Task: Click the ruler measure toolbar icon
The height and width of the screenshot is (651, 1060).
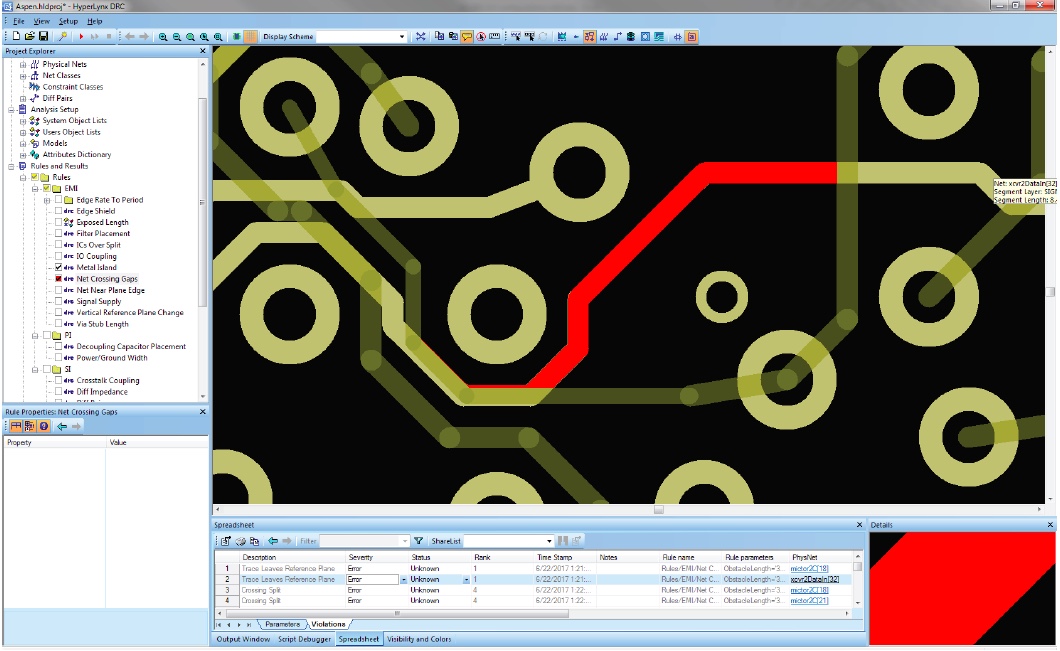Action: click(495, 37)
